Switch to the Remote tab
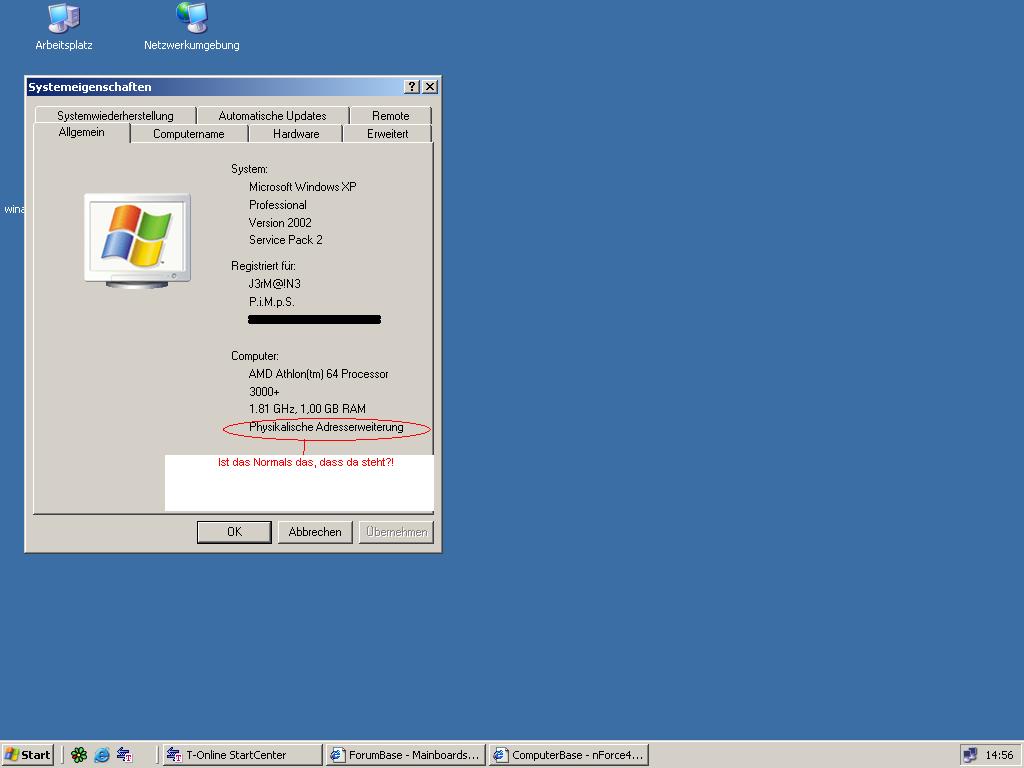This screenshot has height=768, width=1024. point(391,116)
